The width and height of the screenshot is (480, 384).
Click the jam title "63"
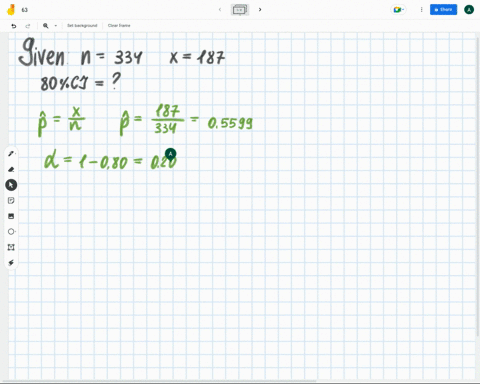(25, 10)
